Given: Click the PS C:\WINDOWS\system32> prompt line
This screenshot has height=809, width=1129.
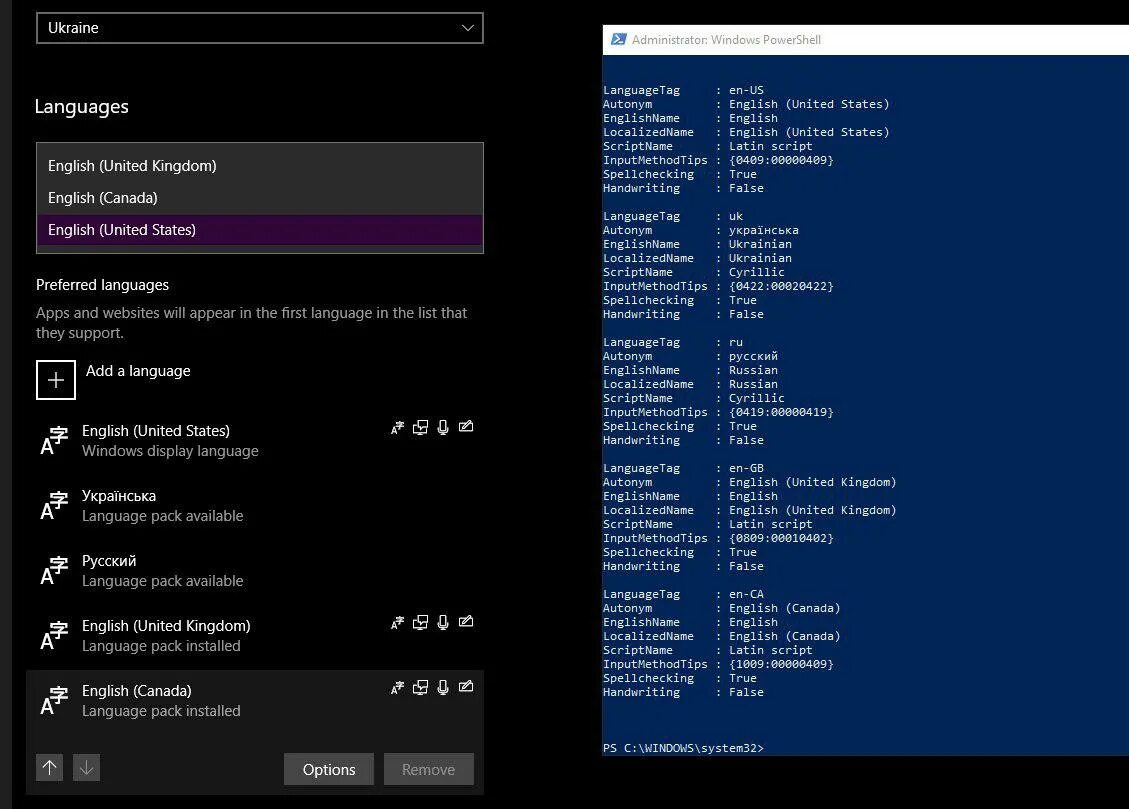Looking at the screenshot, I should pos(683,748).
